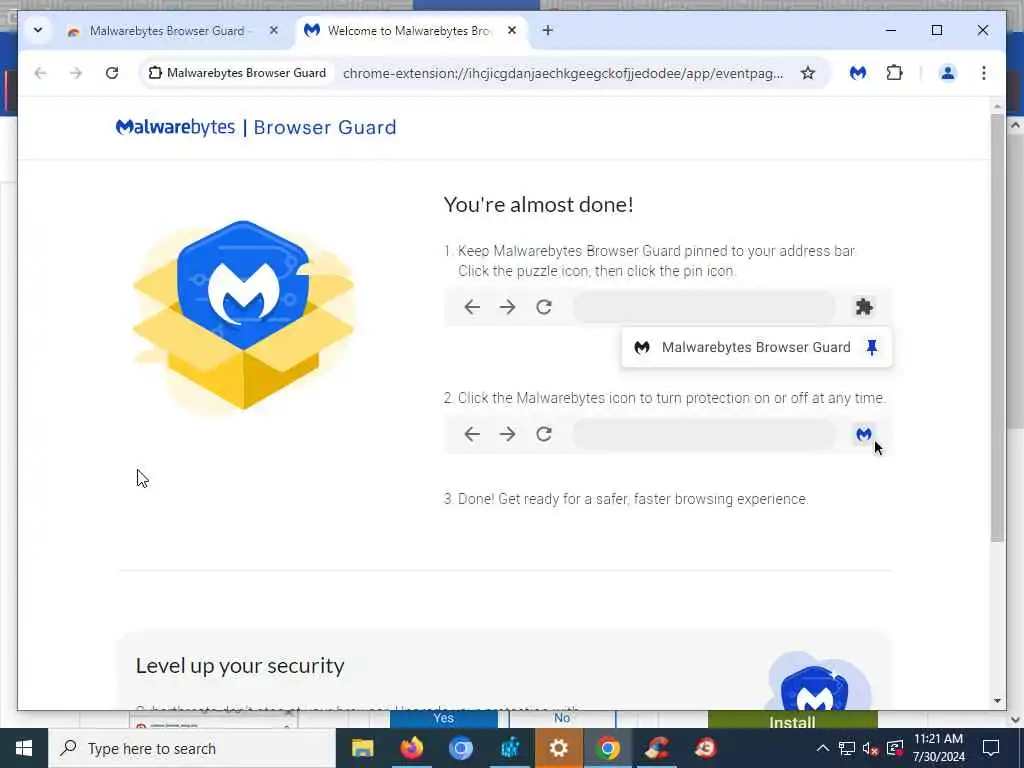The height and width of the screenshot is (768, 1024).
Task: Click the 'Level up your security' heading
Action: click(x=240, y=665)
